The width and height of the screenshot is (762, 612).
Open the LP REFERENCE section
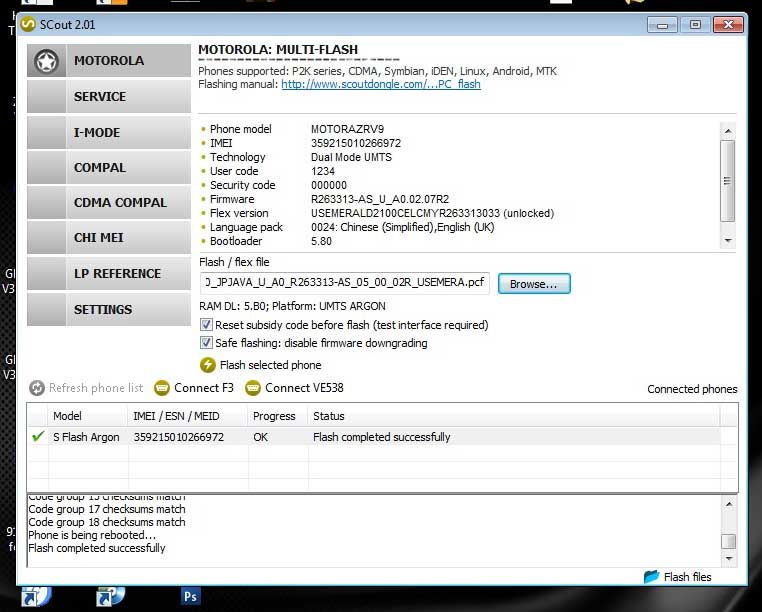[109, 274]
